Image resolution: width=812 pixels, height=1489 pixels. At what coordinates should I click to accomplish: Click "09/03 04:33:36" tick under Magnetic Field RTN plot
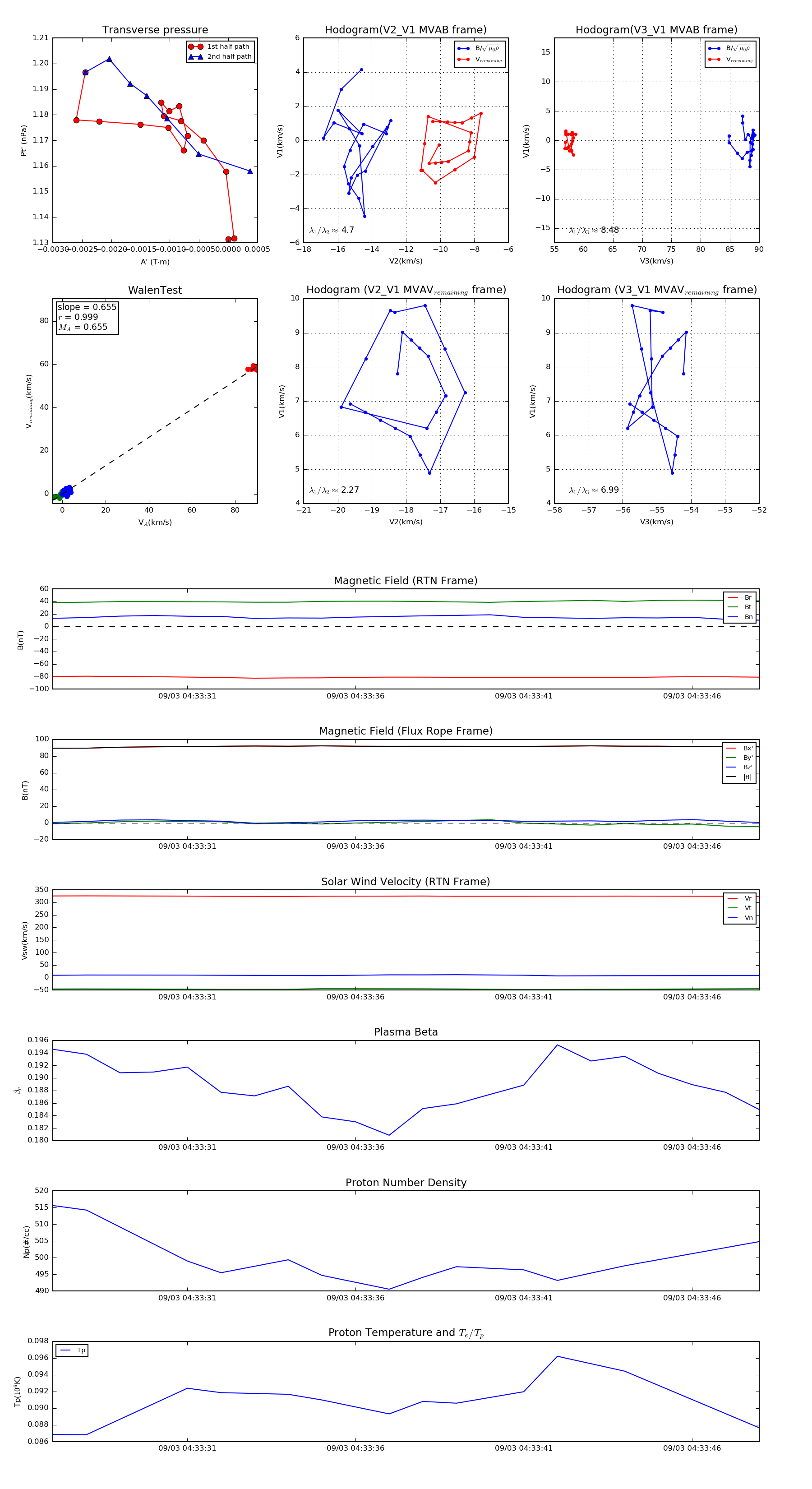point(355,696)
